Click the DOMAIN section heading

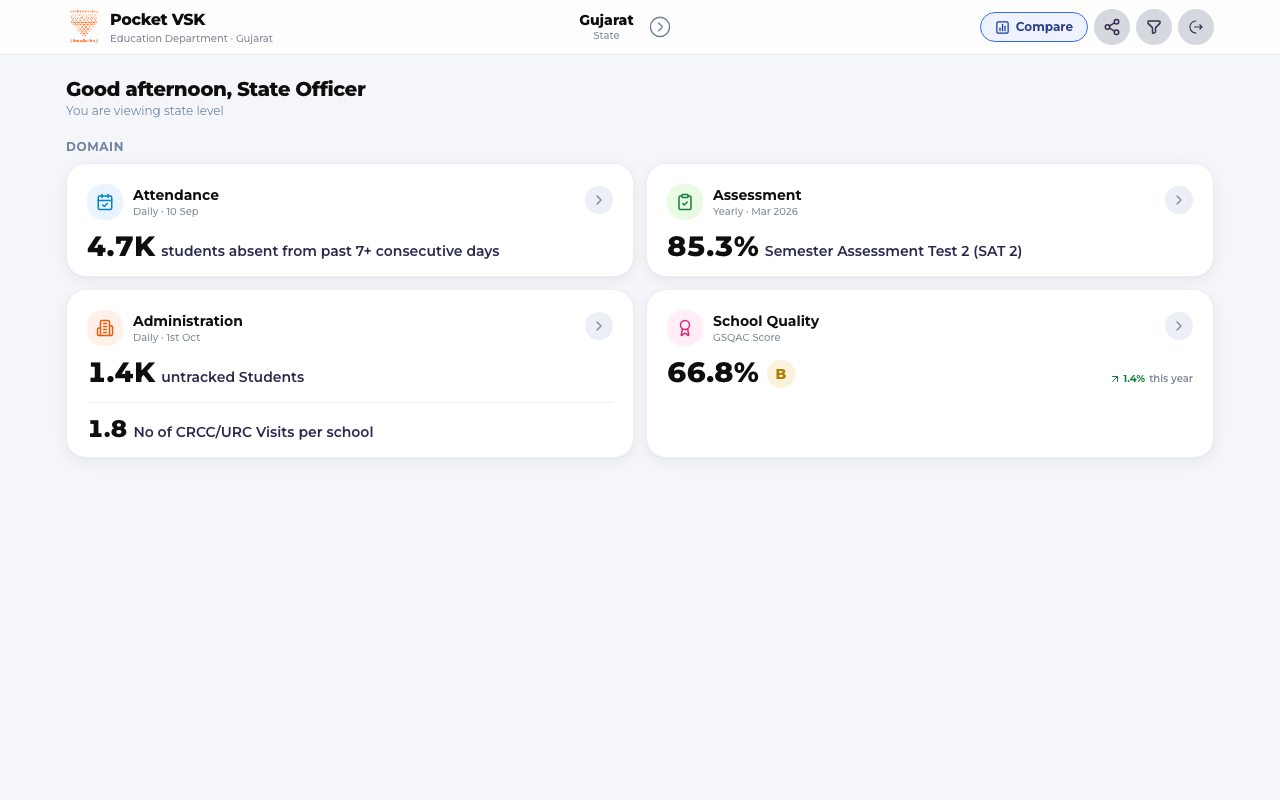tap(95, 147)
